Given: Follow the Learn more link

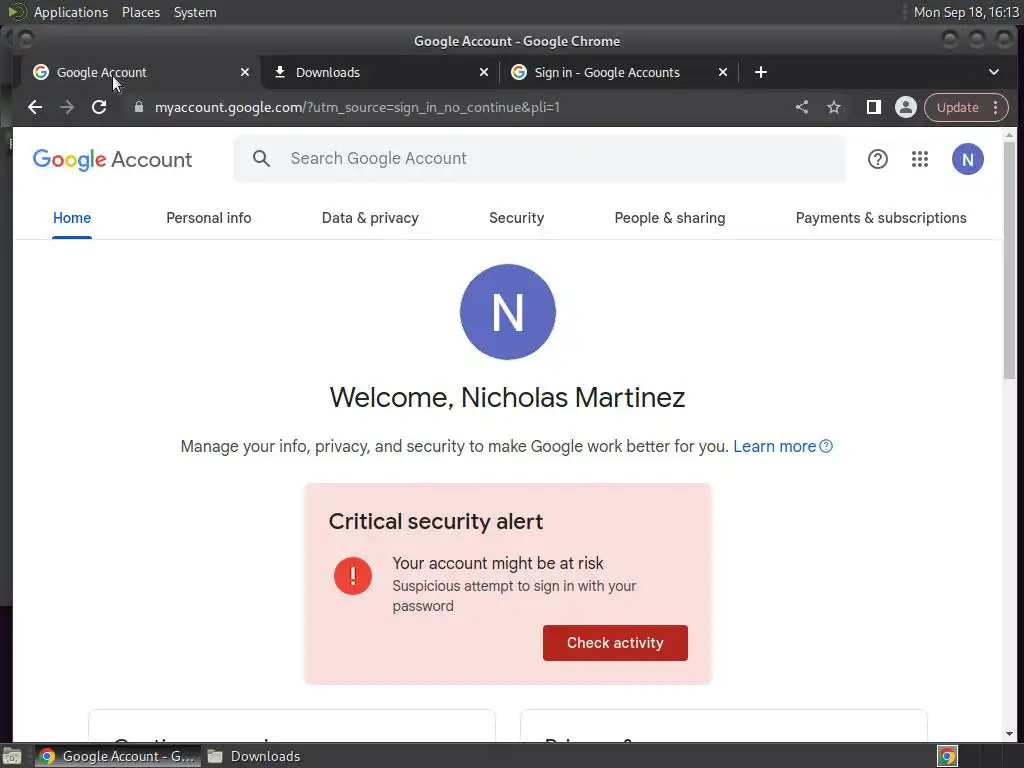Looking at the screenshot, I should [775, 446].
